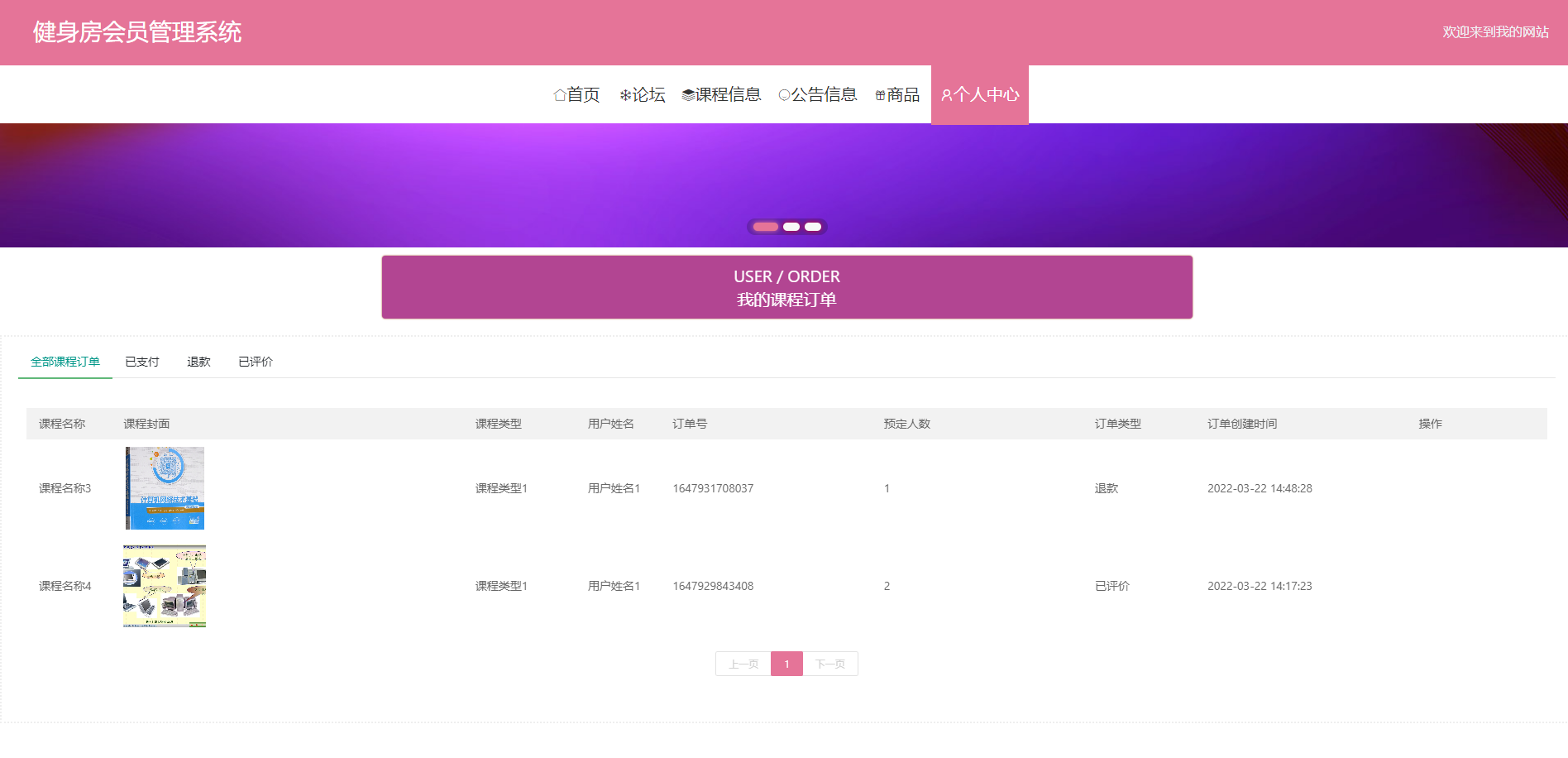Select the second carousel indicator dot
Image resolution: width=1568 pixels, height=758 pixels.
791,227
